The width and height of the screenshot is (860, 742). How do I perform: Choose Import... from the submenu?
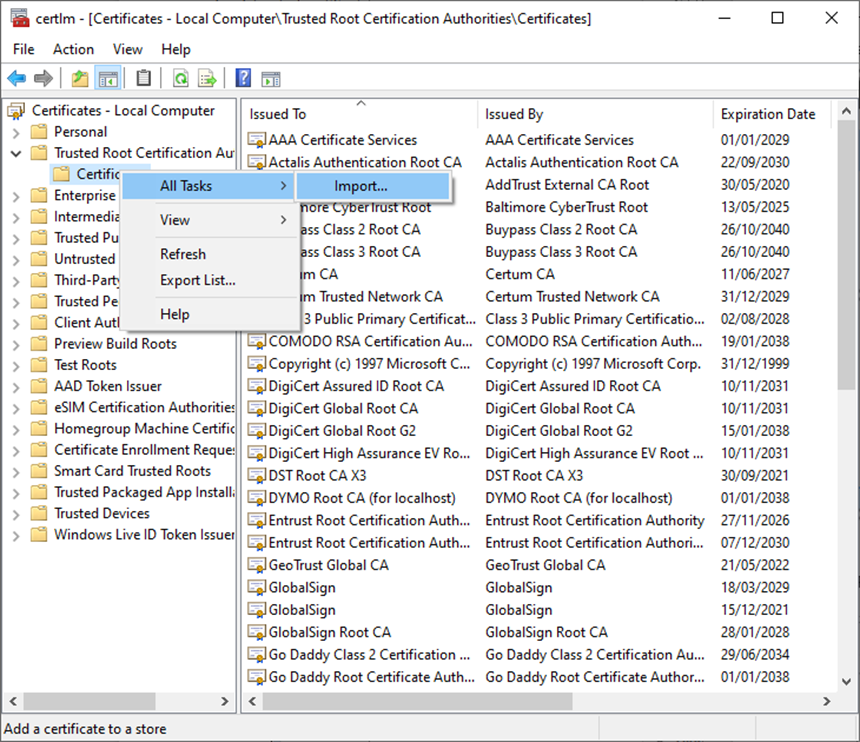pos(373,186)
